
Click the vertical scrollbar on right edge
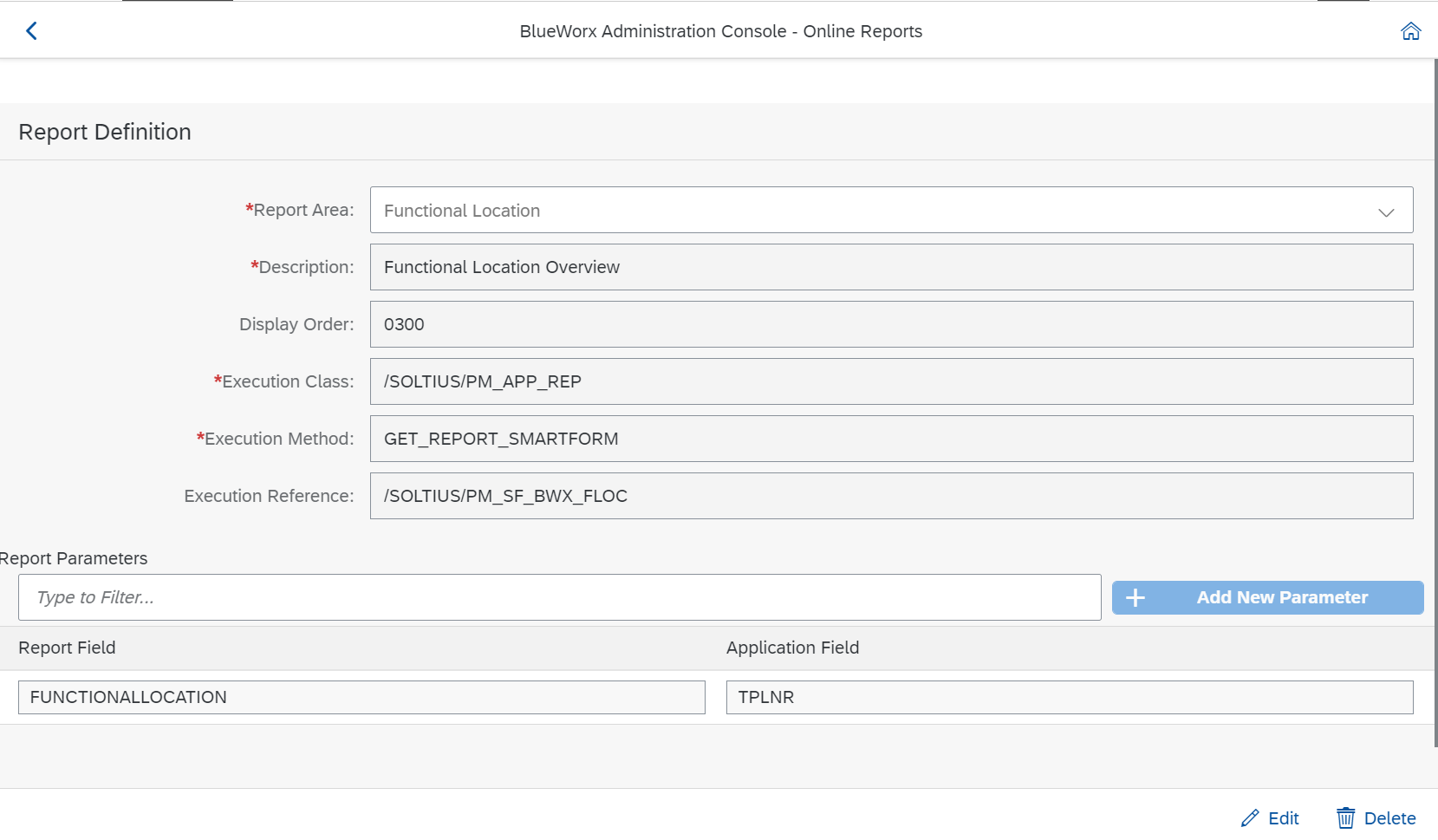1435,403
